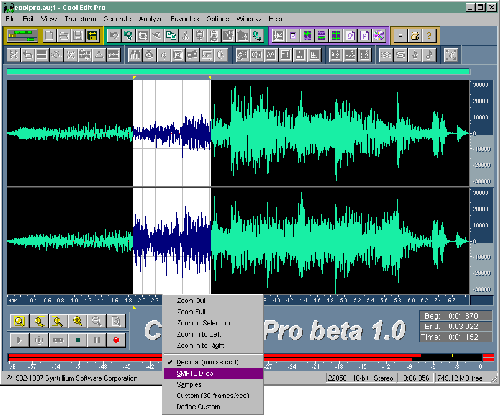This screenshot has height=419, width=500.
Task: Choose Zoom to Selection in the context menu
Action: coord(213,323)
